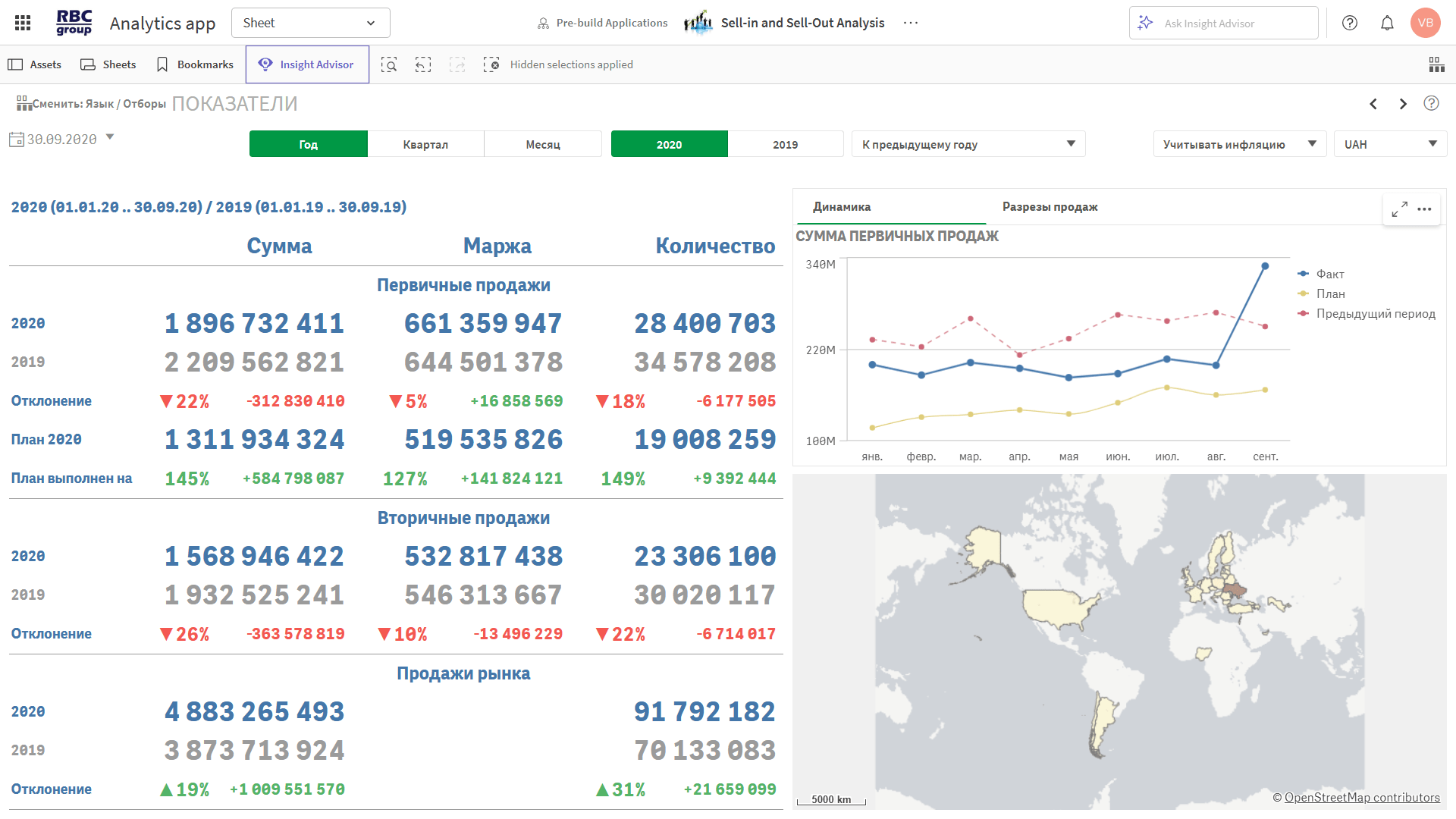Expand the К предыдущему году dropdown

pyautogui.click(x=968, y=144)
